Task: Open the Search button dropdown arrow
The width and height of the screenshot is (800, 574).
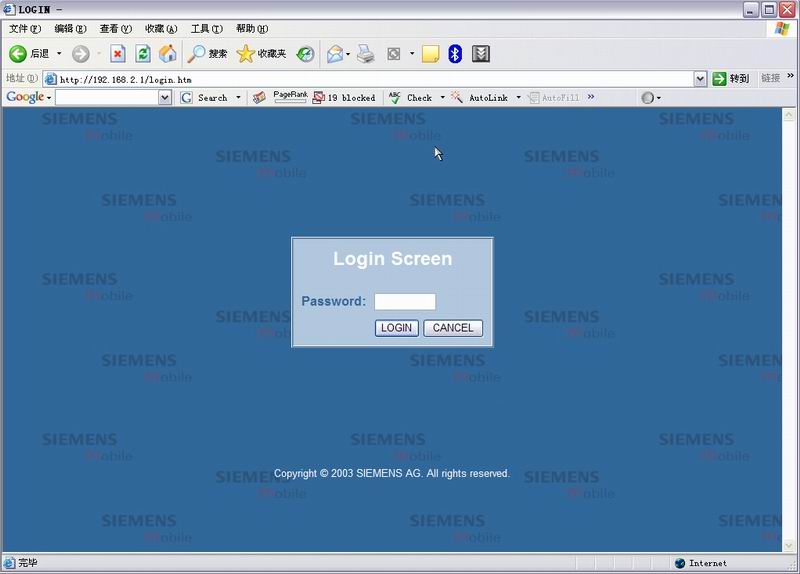Action: [x=238, y=97]
